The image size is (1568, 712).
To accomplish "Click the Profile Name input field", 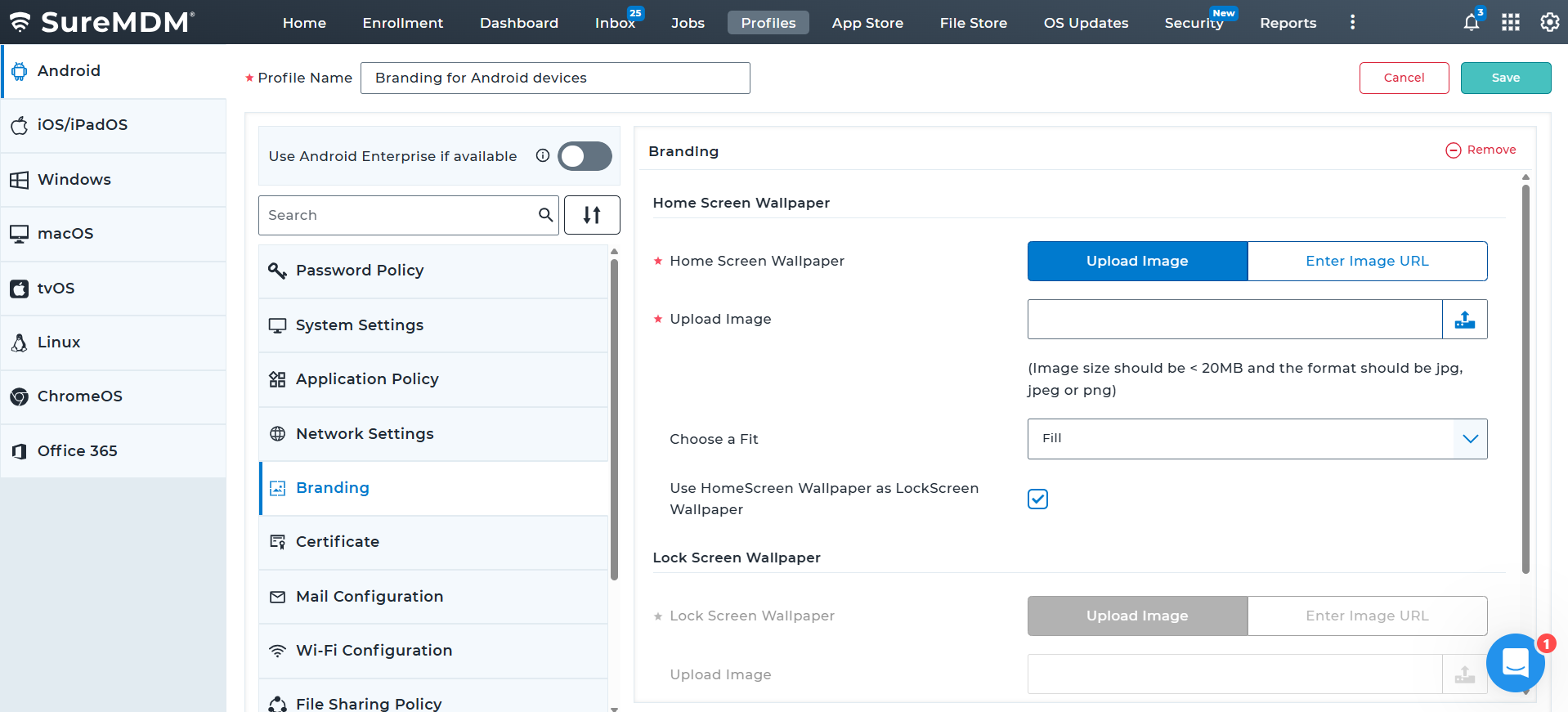I will [x=555, y=78].
